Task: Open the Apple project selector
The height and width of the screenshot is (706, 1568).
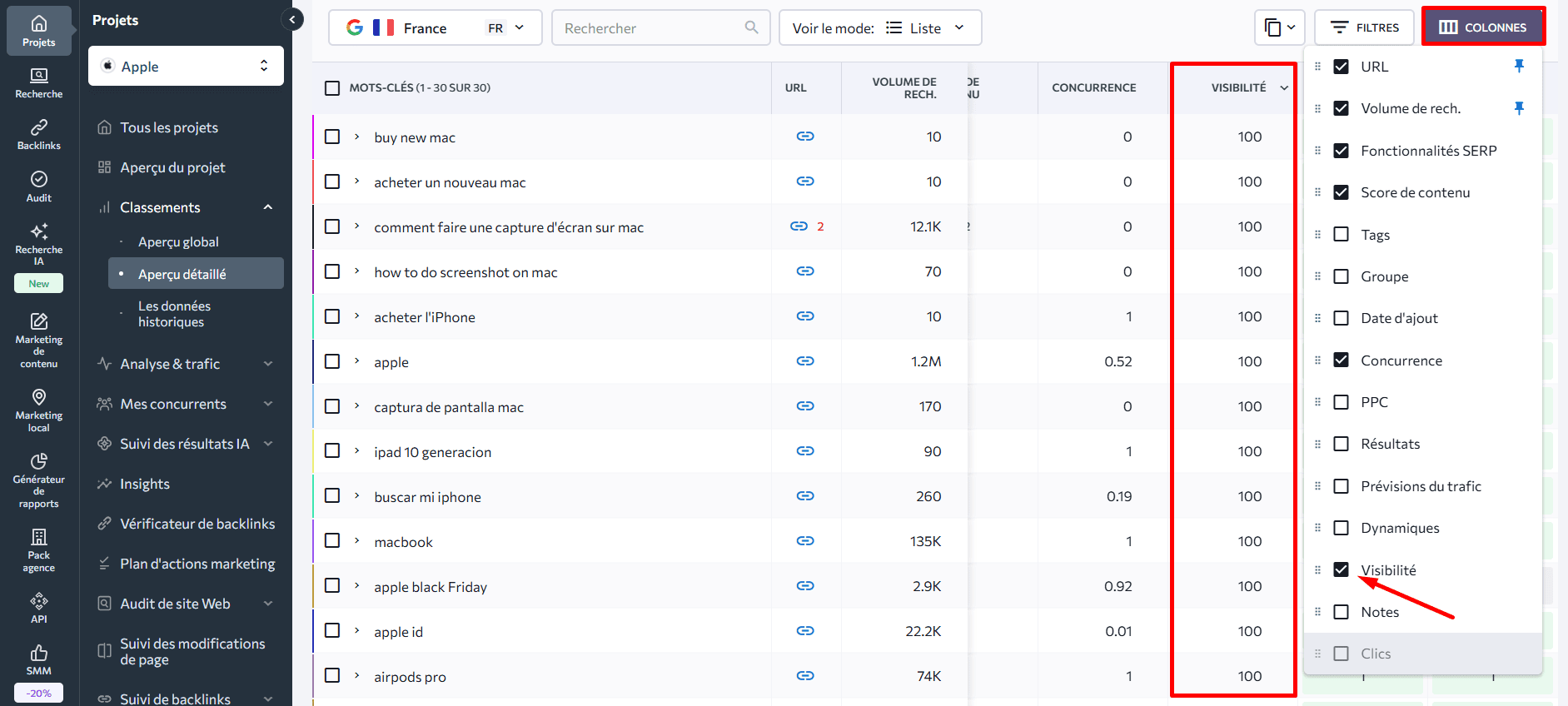Action: click(186, 66)
